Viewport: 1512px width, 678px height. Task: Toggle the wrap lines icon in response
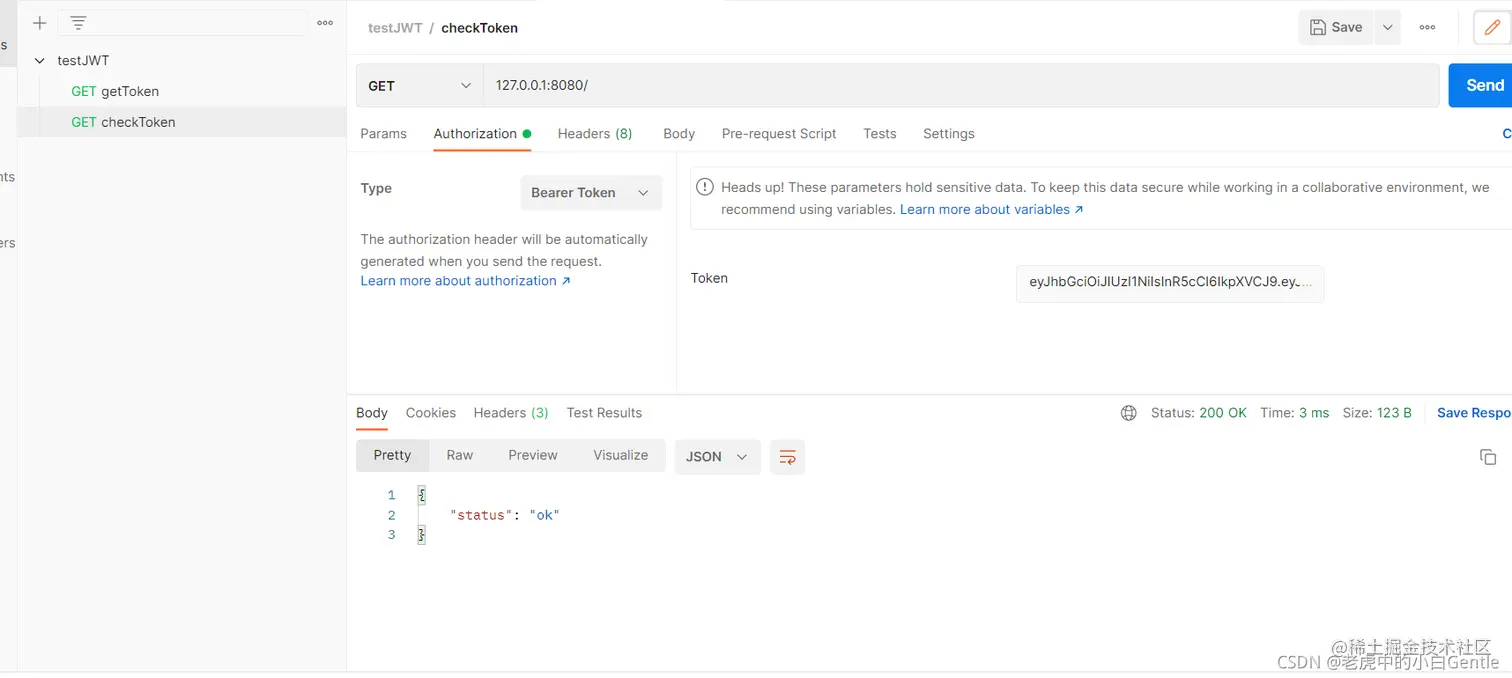click(788, 457)
